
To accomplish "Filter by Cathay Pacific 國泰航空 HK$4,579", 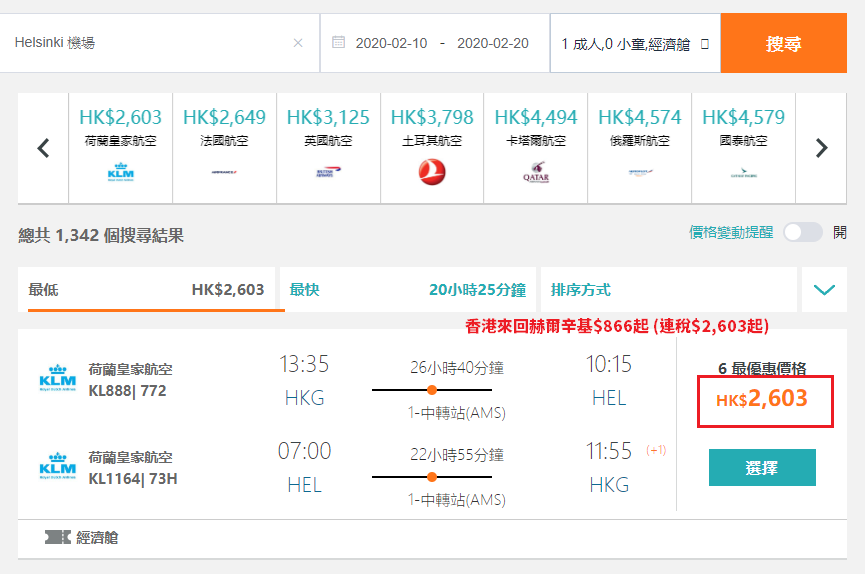I will [x=744, y=148].
